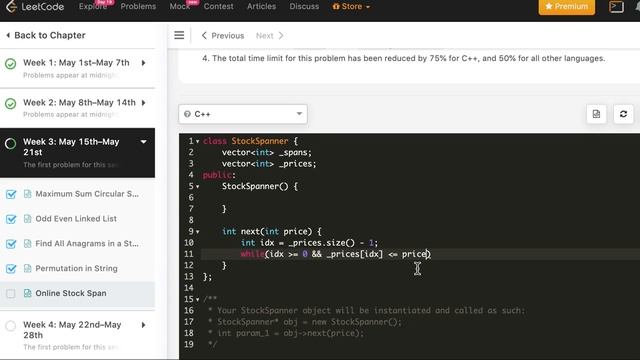Open the Discuss menu
Screen dimensions: 640x360
click(x=304, y=7)
